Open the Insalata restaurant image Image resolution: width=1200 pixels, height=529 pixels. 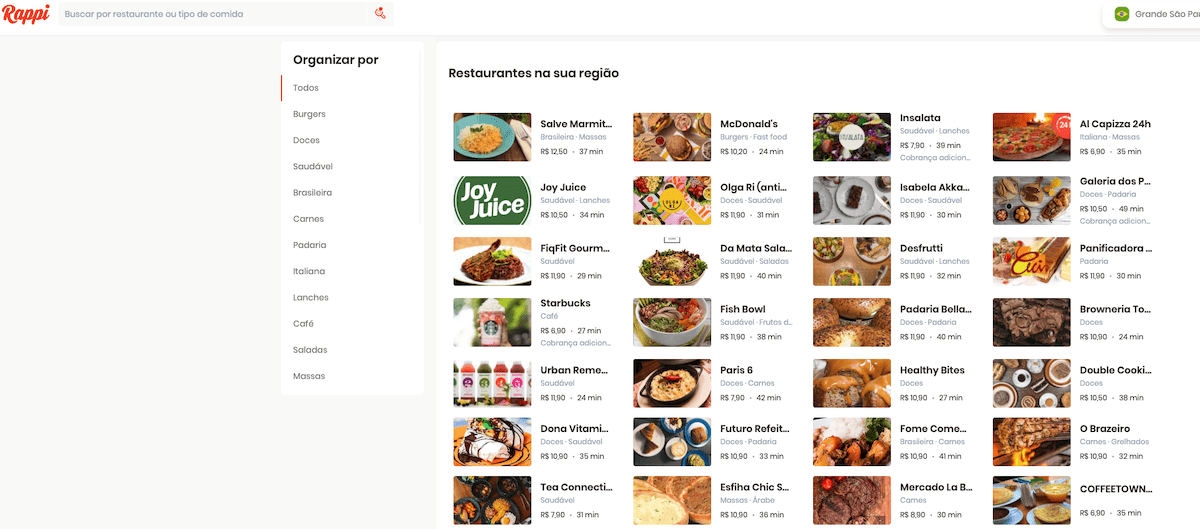point(852,137)
